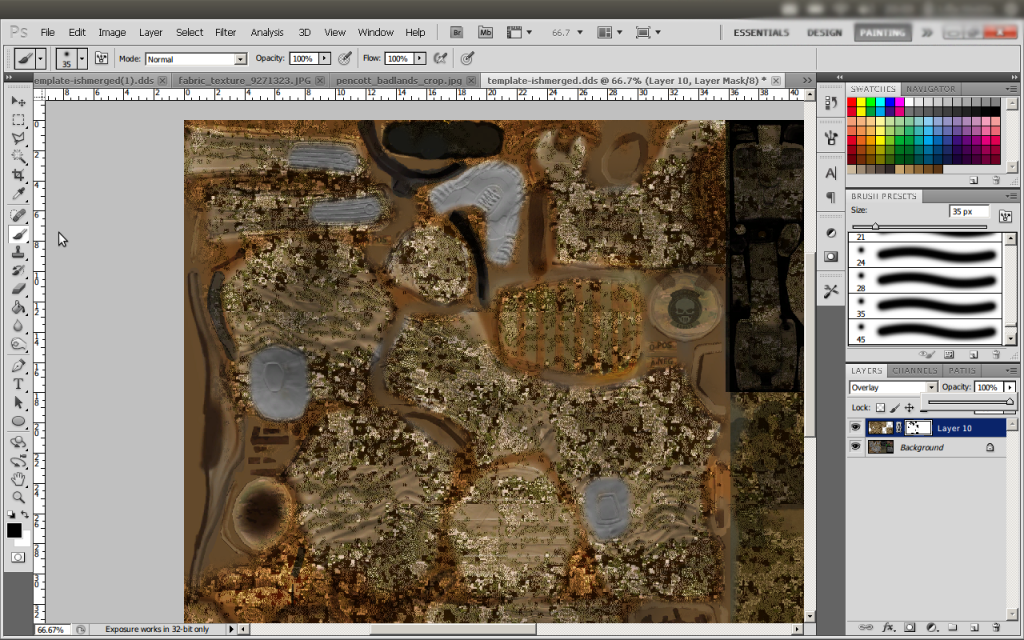Pick the Eyedropper tool

[x=18, y=194]
